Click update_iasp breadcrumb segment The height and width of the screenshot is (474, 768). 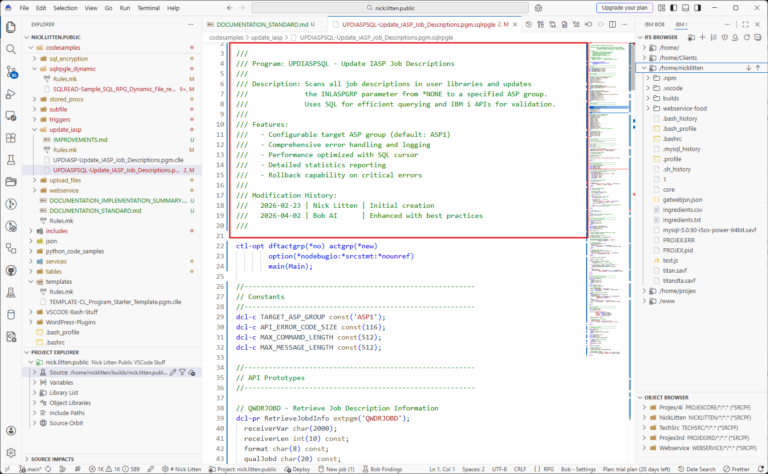[x=267, y=37]
